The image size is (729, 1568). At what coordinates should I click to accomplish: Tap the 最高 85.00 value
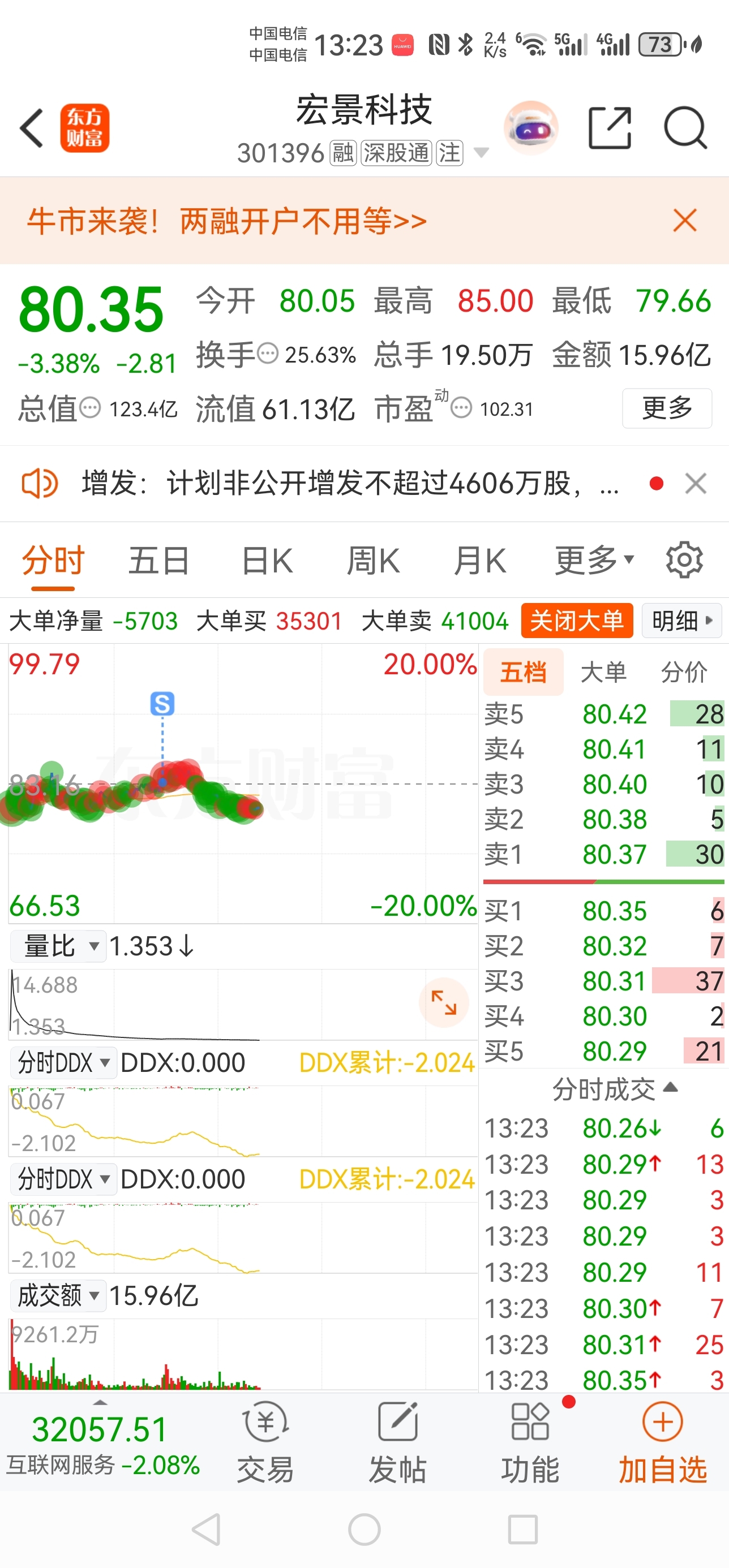pyautogui.click(x=495, y=301)
